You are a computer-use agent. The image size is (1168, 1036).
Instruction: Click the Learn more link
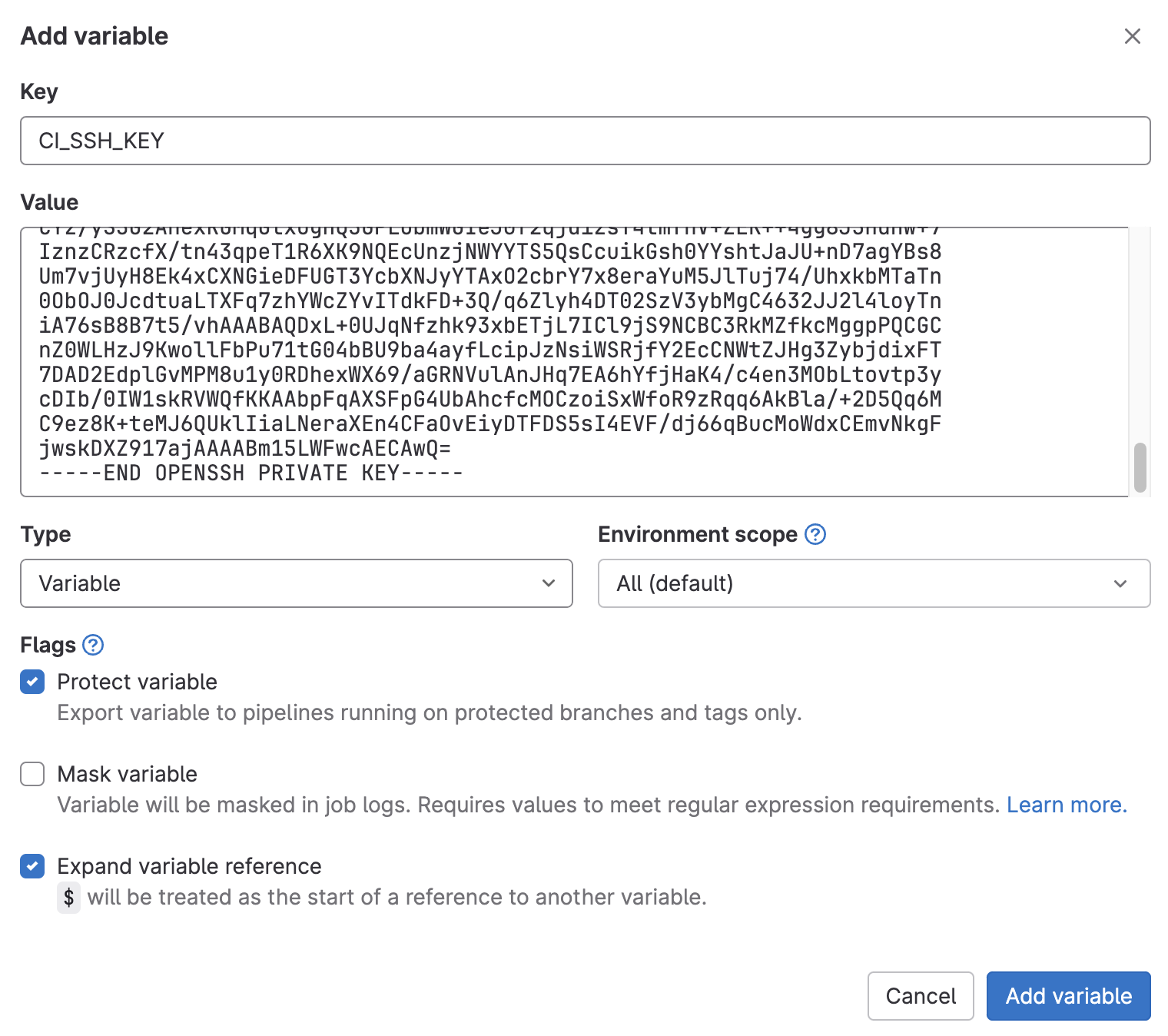[x=1067, y=805]
